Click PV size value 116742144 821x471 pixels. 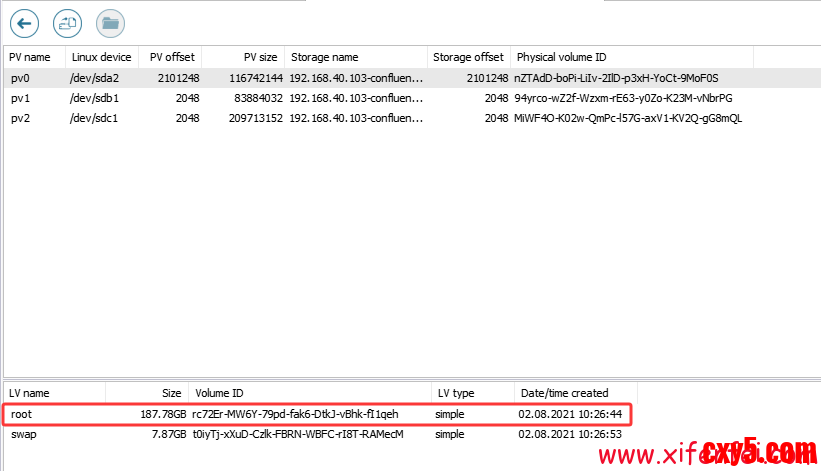tap(256, 78)
